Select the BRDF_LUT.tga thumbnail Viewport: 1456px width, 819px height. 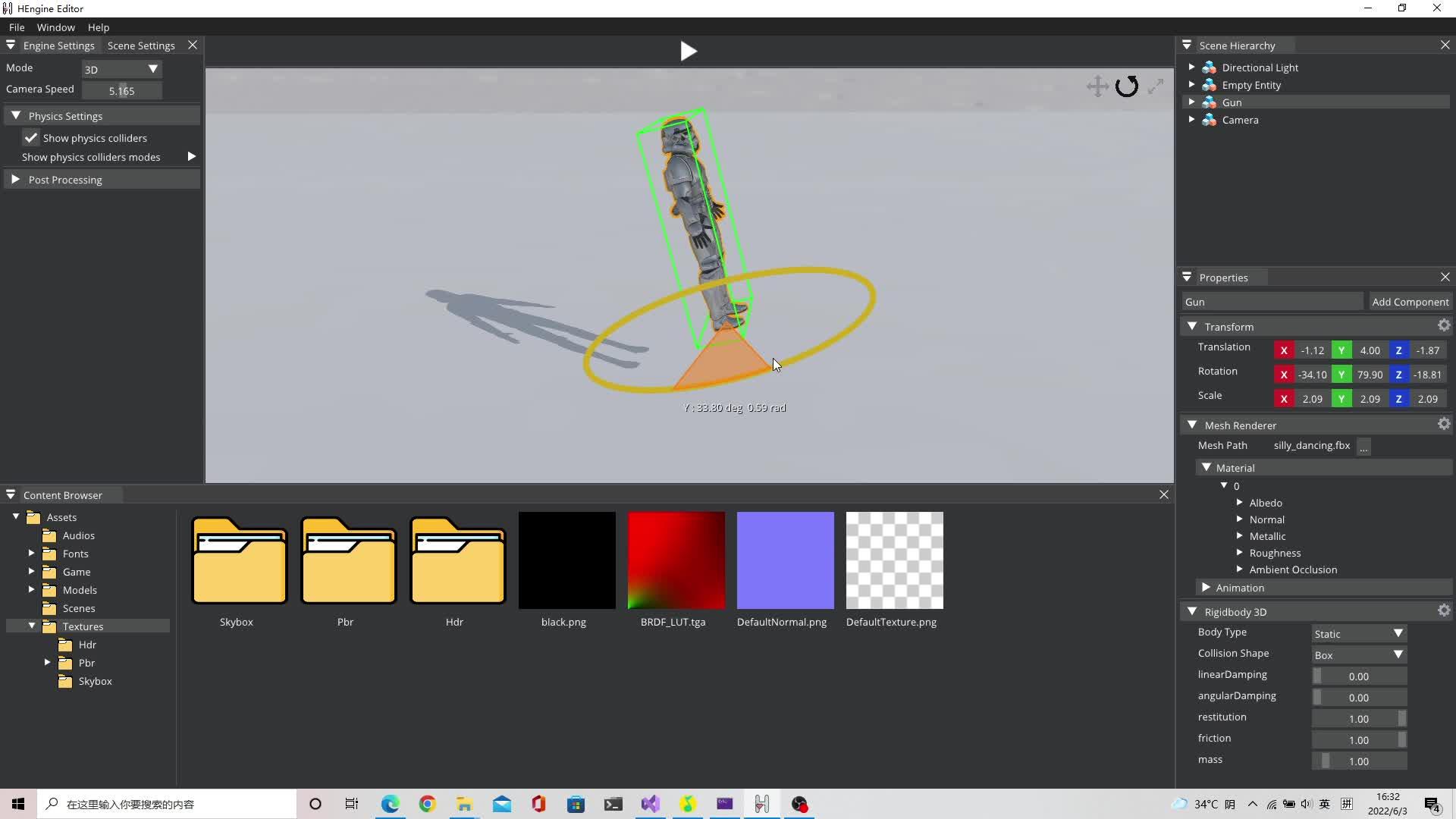pos(676,560)
